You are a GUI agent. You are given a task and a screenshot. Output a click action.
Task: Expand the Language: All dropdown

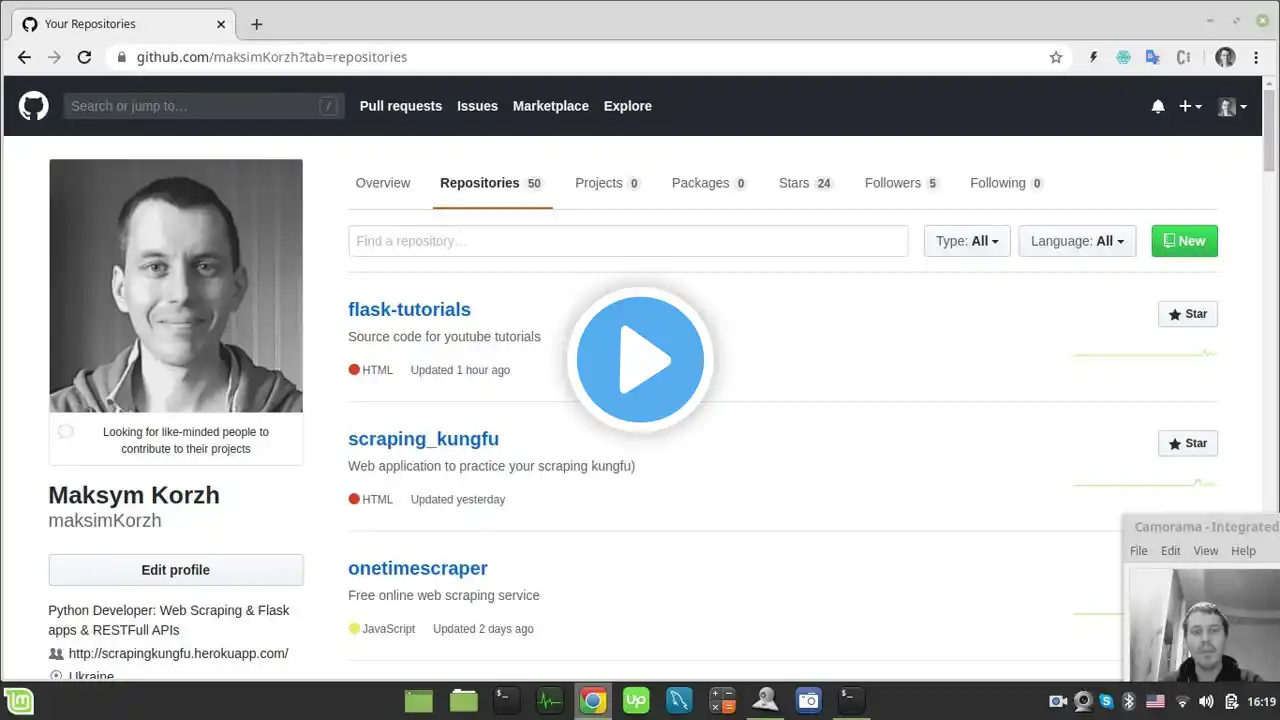pyautogui.click(x=1077, y=241)
